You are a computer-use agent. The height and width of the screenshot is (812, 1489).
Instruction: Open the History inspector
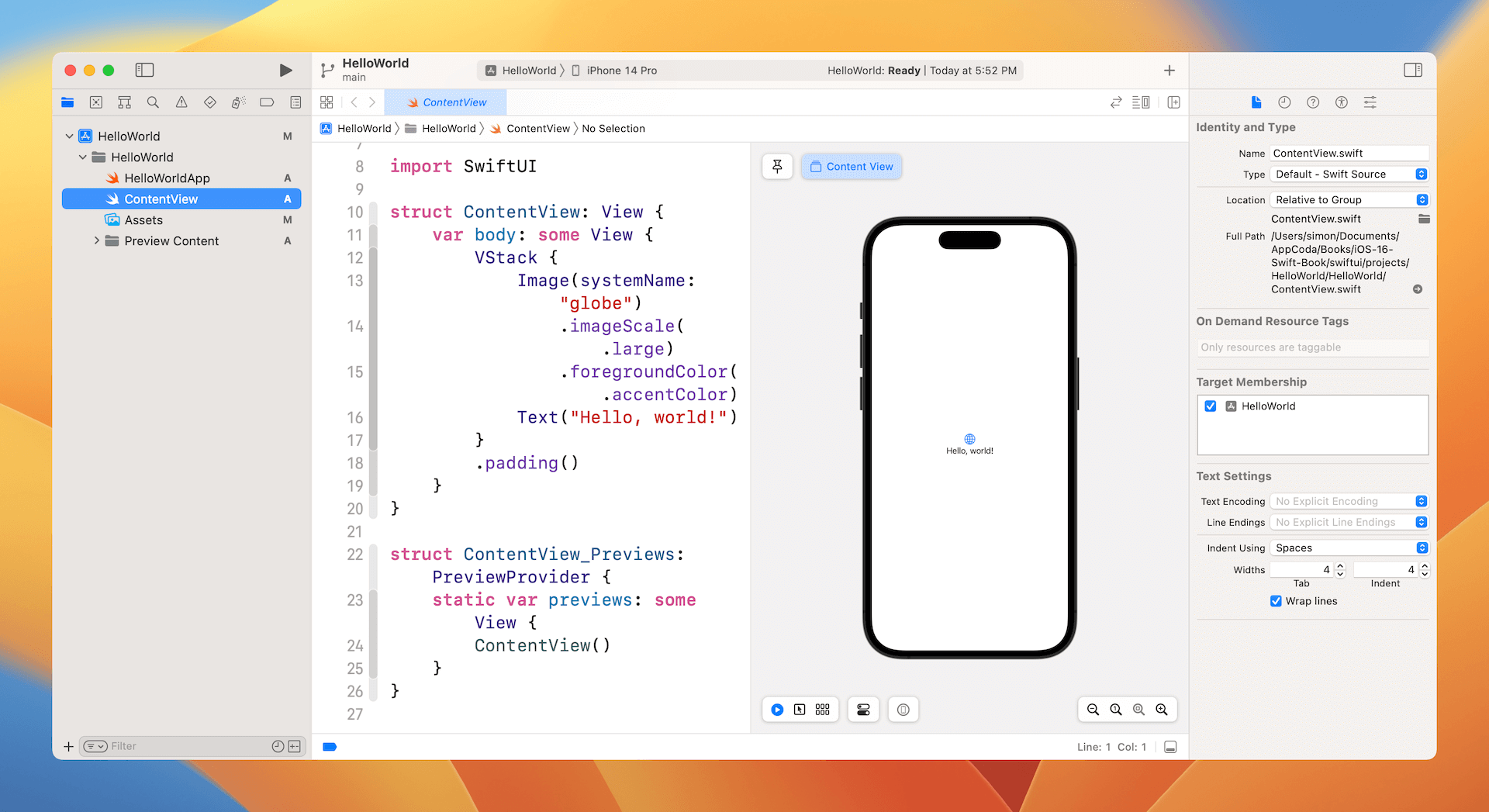(1284, 102)
